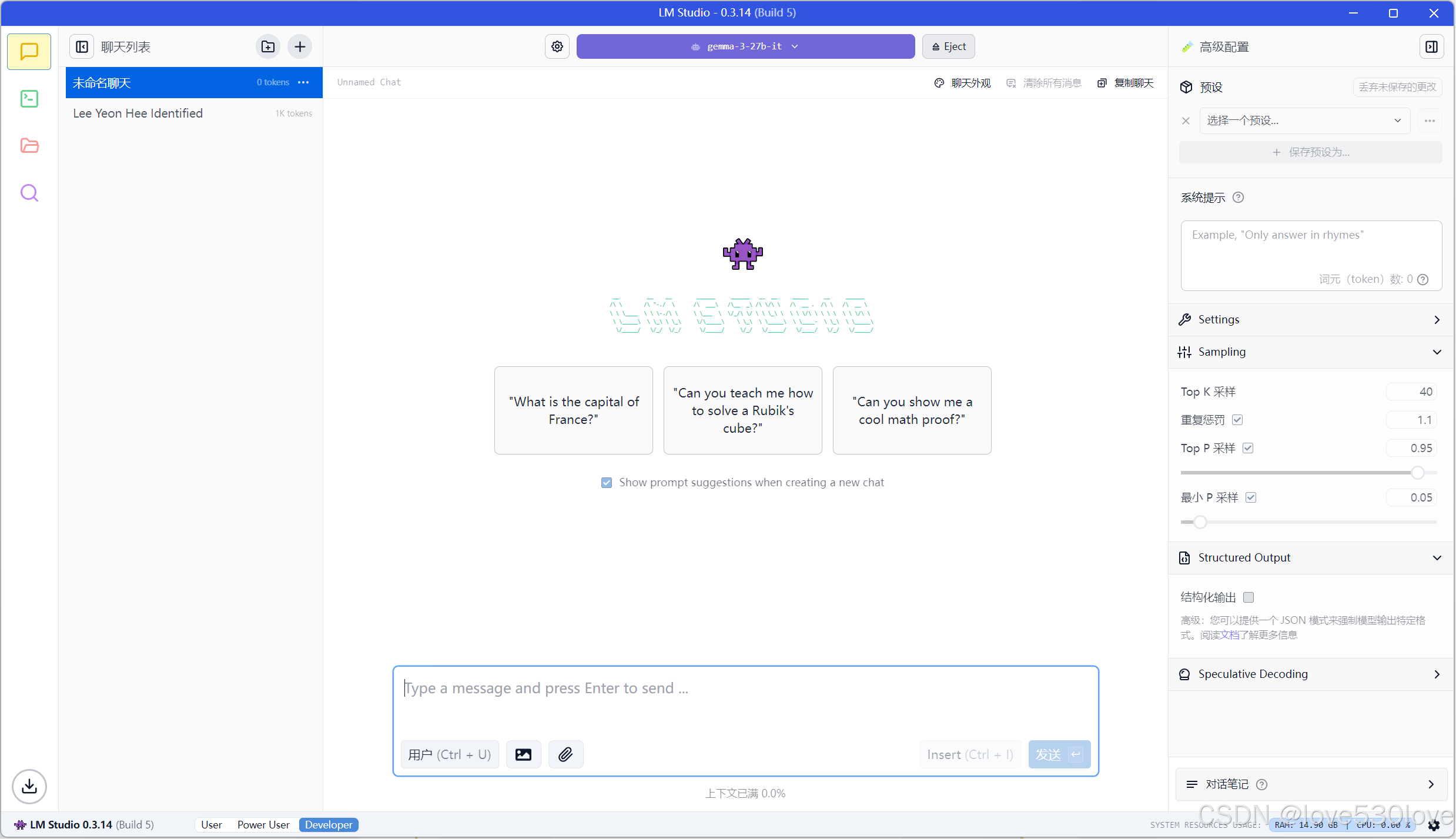Open the 文档 documentation link
The width and height of the screenshot is (1456, 839).
point(1230,635)
